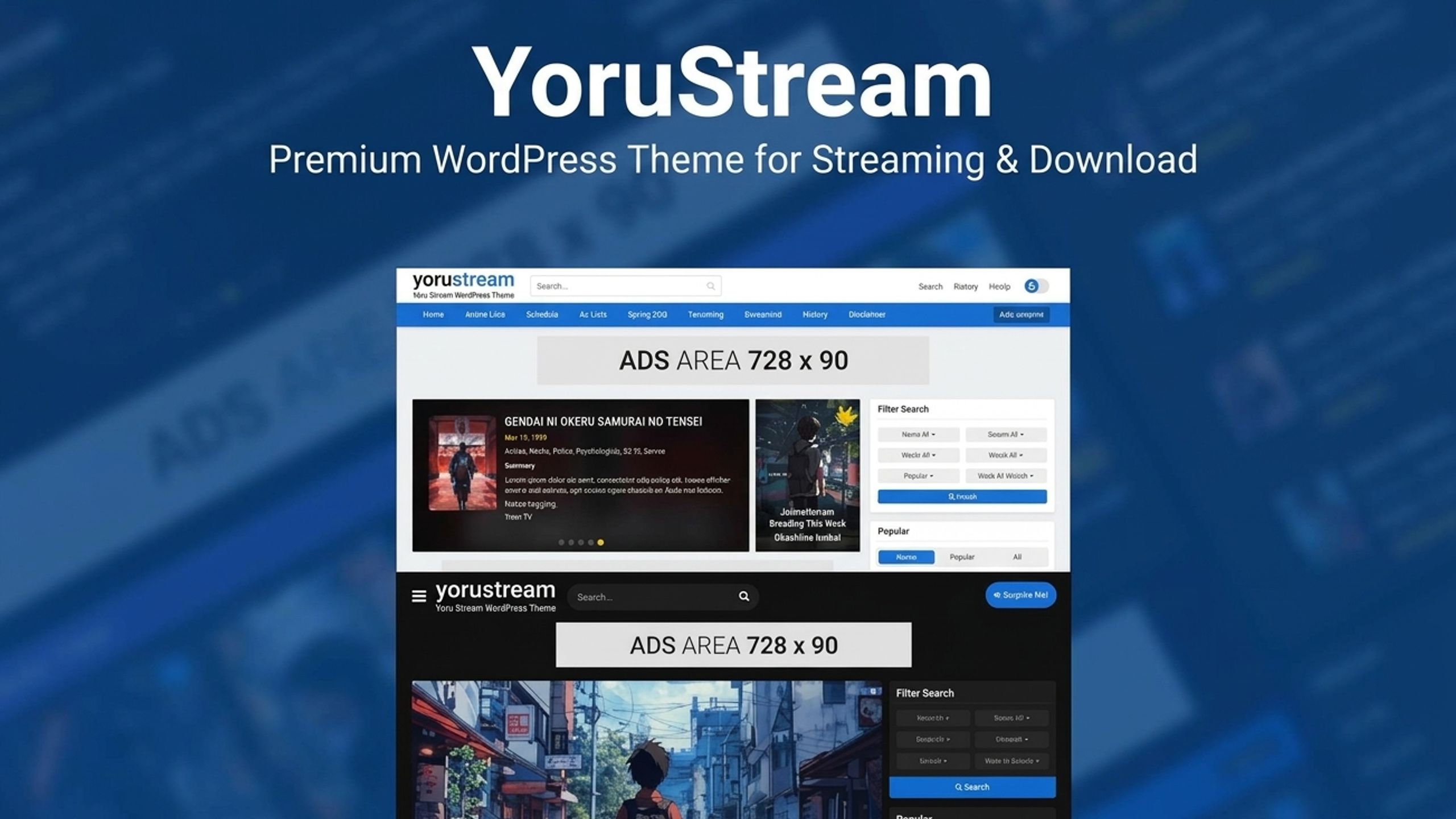Click the 'Search' link in light header
This screenshot has height=819, width=1456.
(x=930, y=287)
